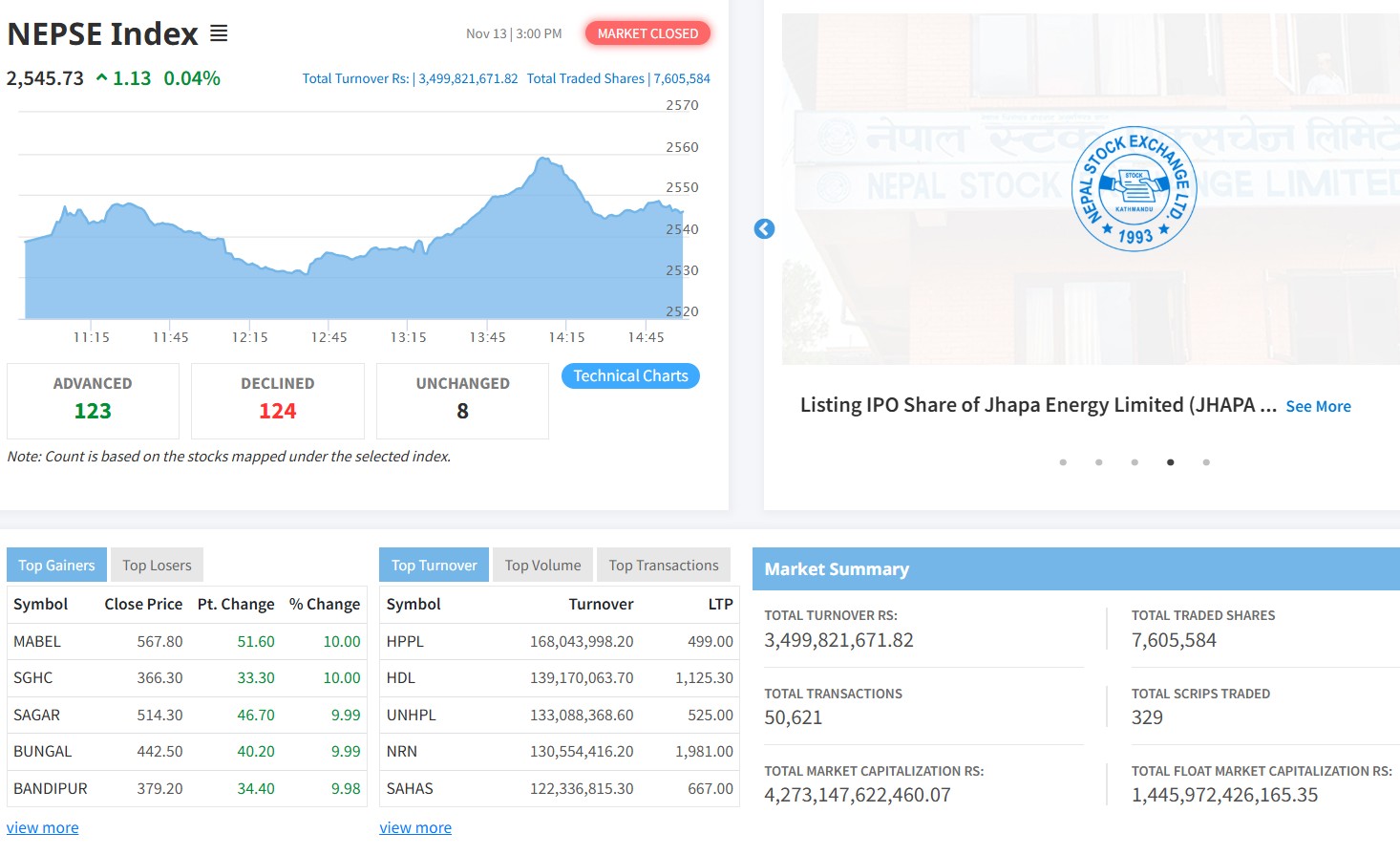1400x855 pixels.
Task: Select the Top Turnover tab
Action: click(434, 566)
